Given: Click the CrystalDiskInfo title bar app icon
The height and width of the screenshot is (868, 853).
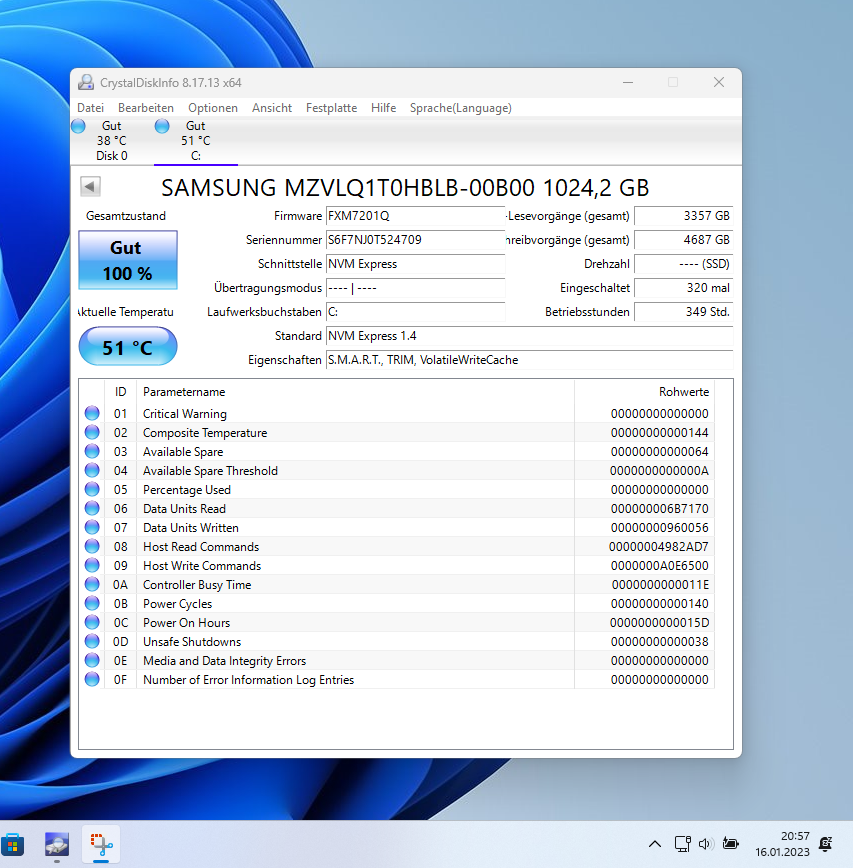Looking at the screenshot, I should tap(86, 82).
